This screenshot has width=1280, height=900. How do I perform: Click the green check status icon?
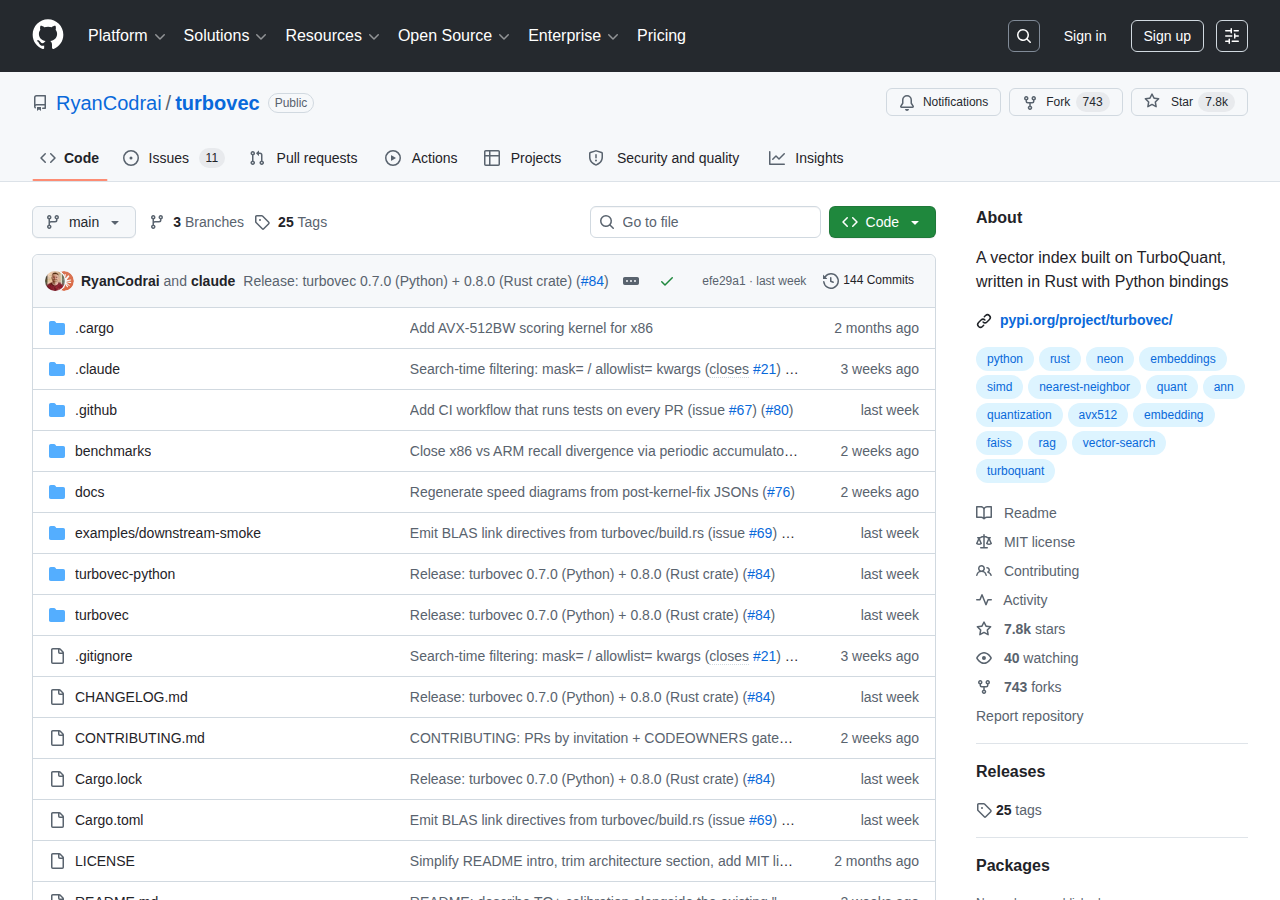[667, 281]
